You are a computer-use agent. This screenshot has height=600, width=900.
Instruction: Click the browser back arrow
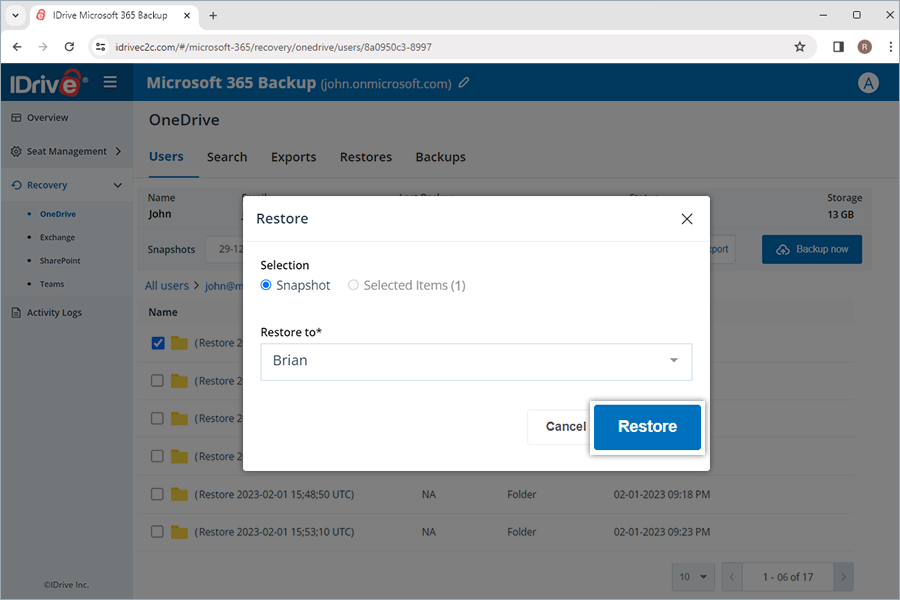17,47
